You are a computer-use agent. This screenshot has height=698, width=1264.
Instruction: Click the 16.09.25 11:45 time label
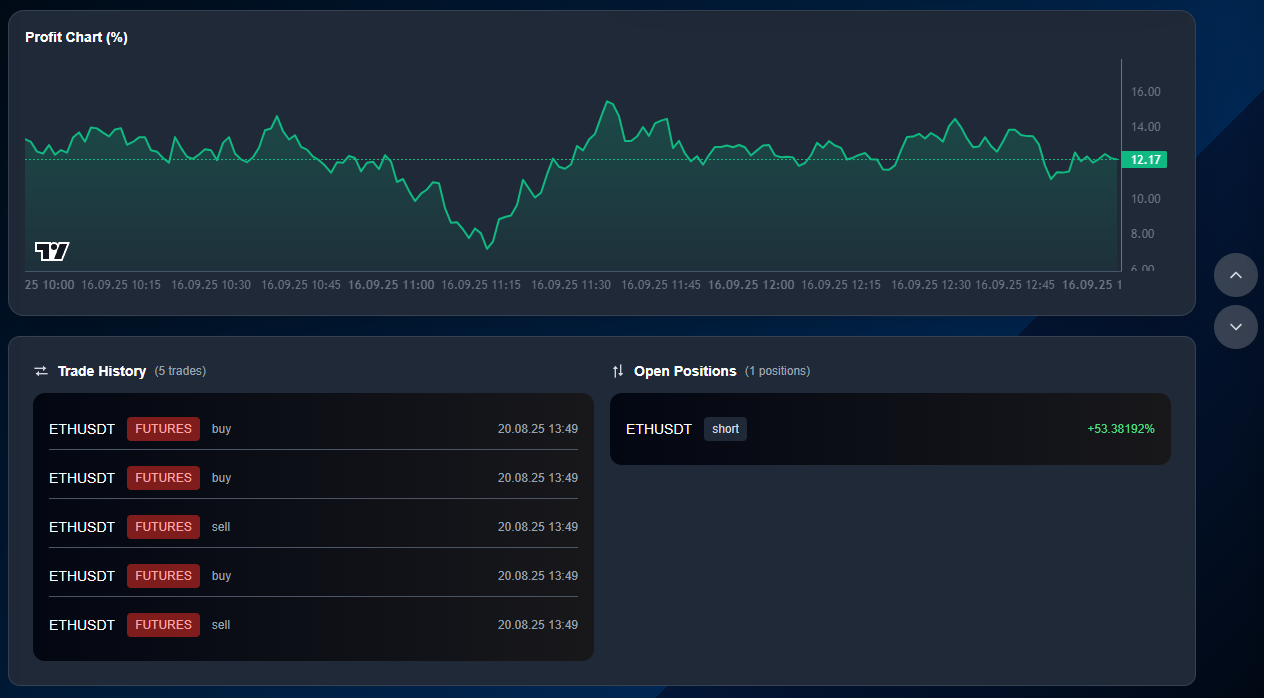pyautogui.click(x=661, y=285)
